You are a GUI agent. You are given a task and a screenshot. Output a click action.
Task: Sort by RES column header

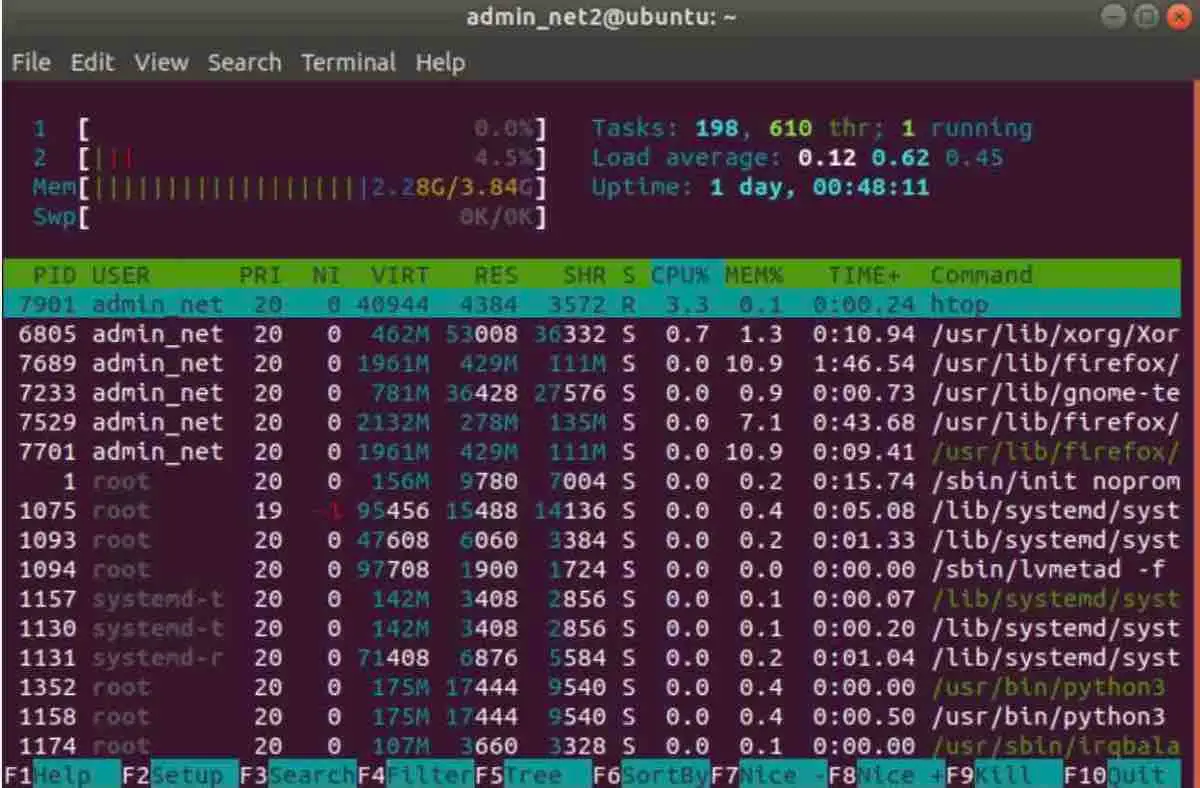[x=496, y=275]
